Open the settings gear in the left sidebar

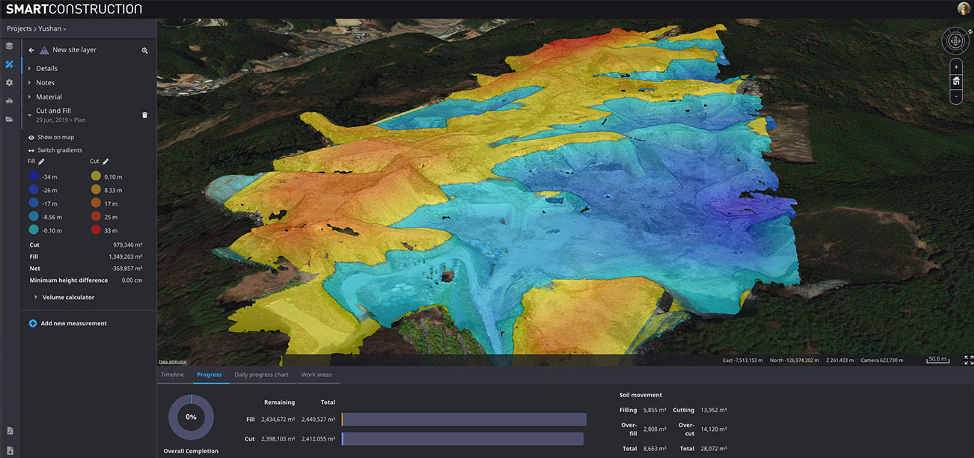pos(9,83)
